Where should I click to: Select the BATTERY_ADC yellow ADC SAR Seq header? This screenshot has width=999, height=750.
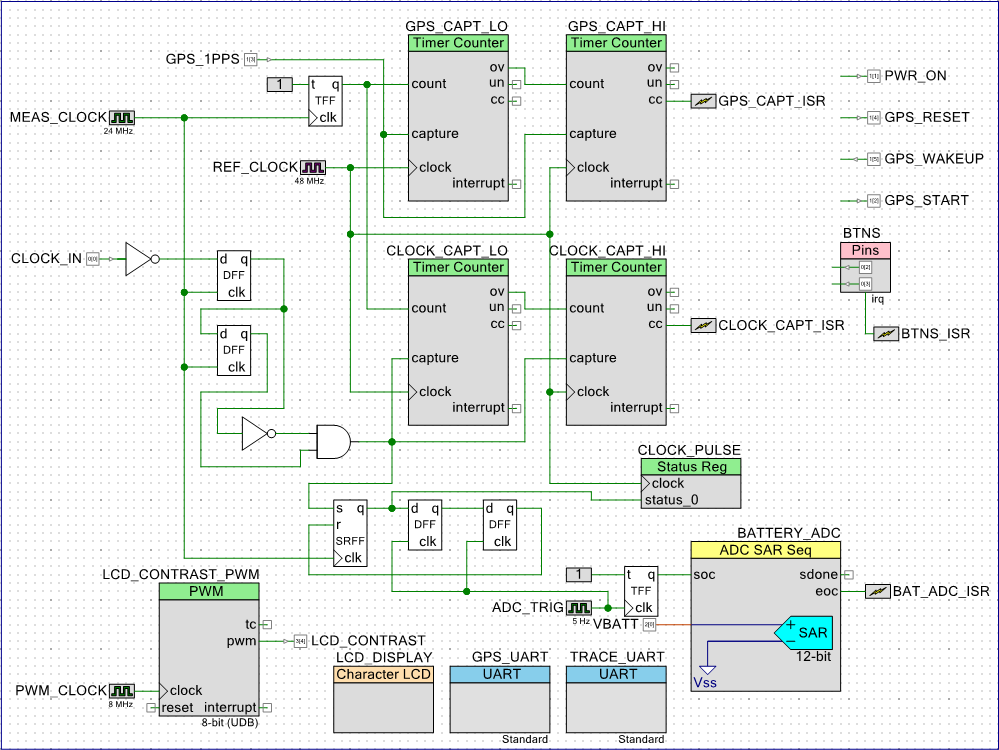pos(765,551)
